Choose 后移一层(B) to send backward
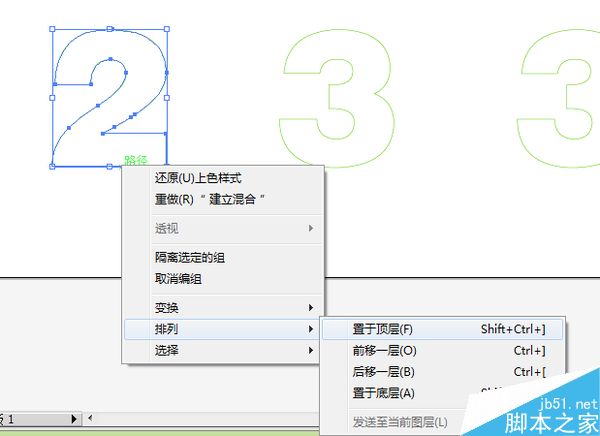The height and width of the screenshot is (436, 600). coord(442,372)
